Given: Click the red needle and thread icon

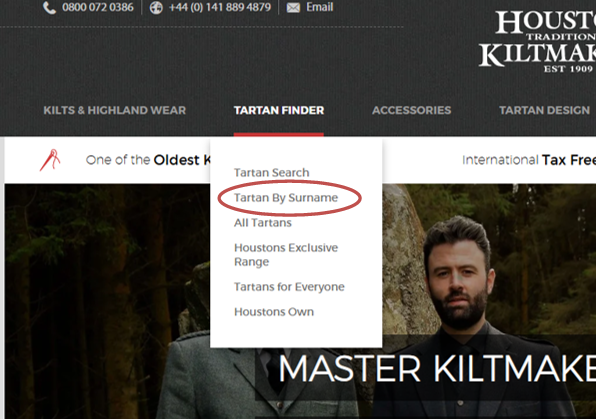Looking at the screenshot, I should click(x=50, y=160).
